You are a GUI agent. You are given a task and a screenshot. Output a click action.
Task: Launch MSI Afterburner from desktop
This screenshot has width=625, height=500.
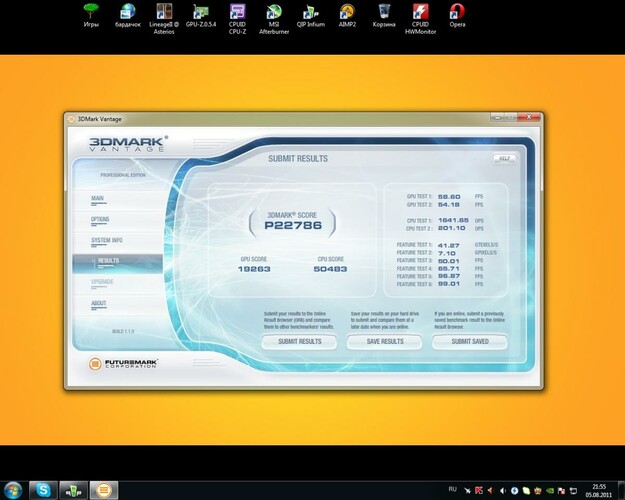click(274, 19)
